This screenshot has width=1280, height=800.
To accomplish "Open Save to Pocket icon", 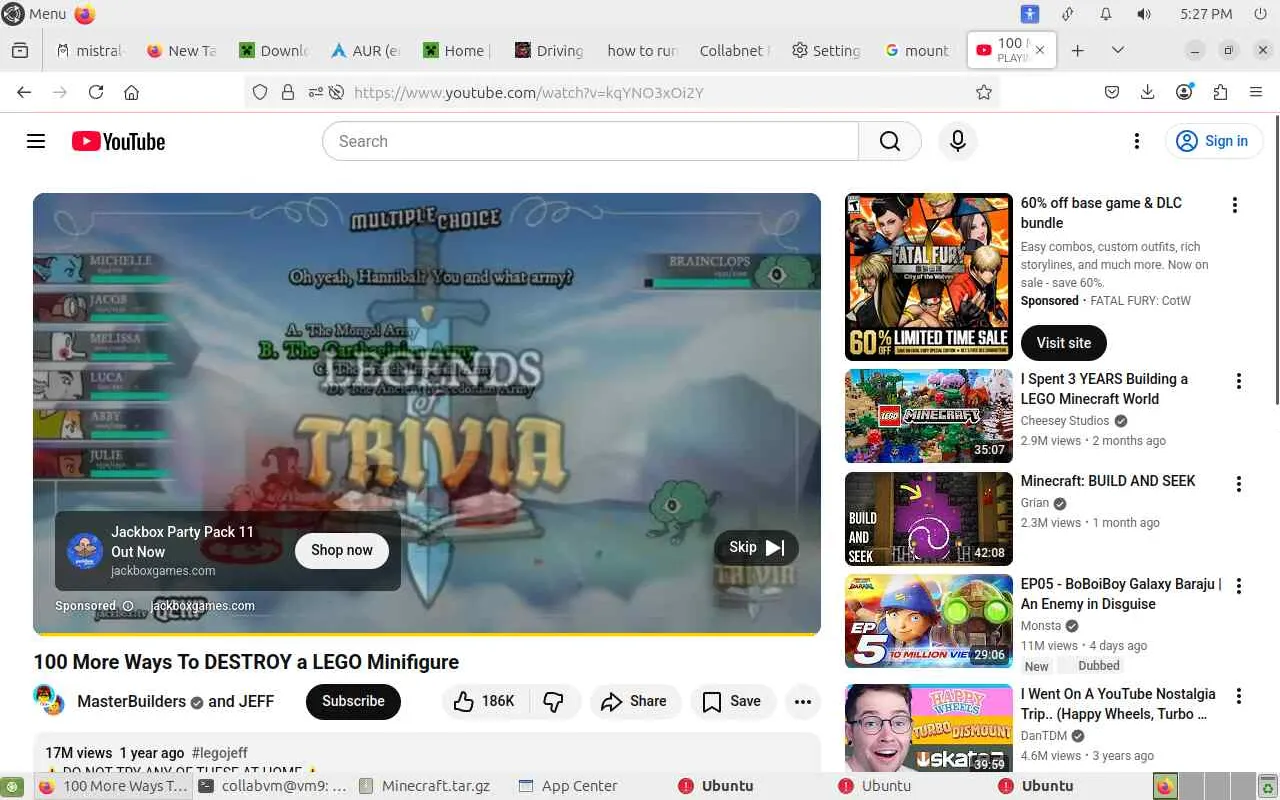I will [1112, 92].
